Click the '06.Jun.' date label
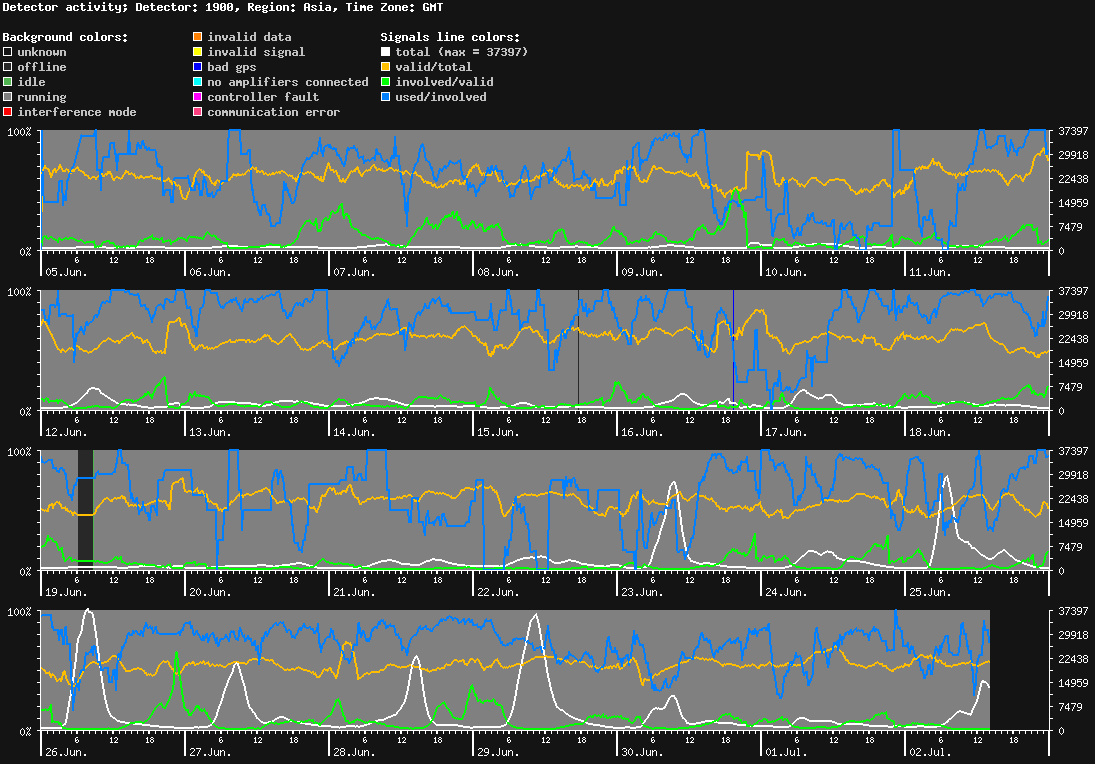The image size is (1095, 764). [210, 272]
